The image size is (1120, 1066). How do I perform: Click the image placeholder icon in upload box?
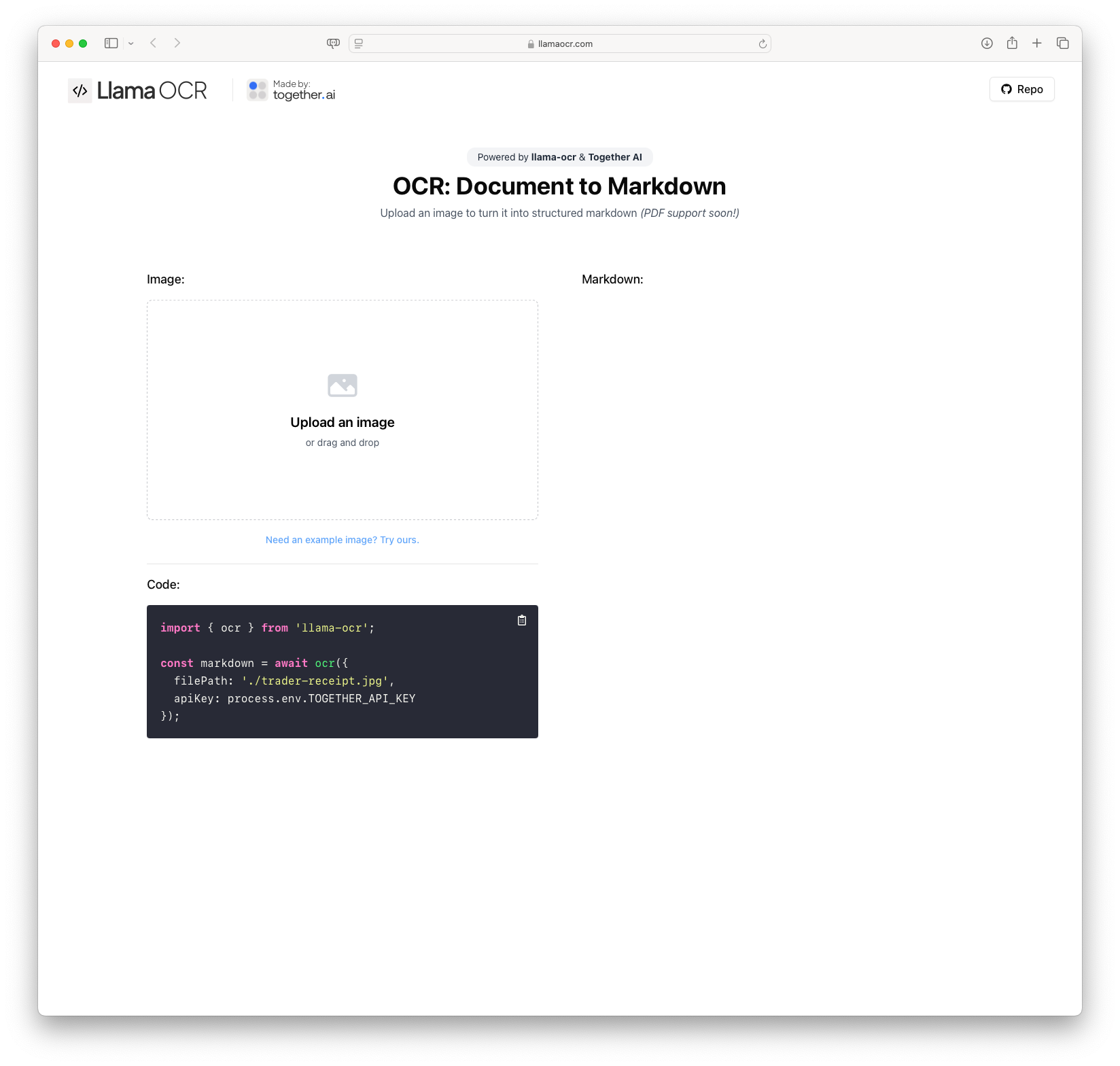[x=342, y=384]
